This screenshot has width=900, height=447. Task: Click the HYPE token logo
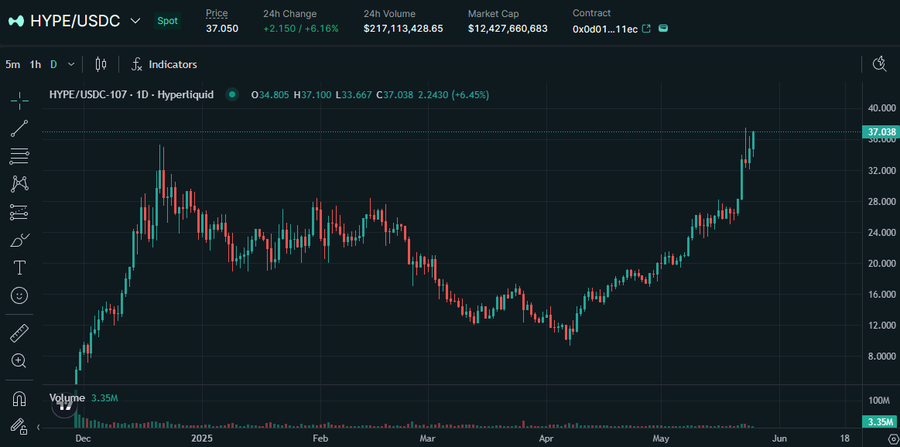16,21
